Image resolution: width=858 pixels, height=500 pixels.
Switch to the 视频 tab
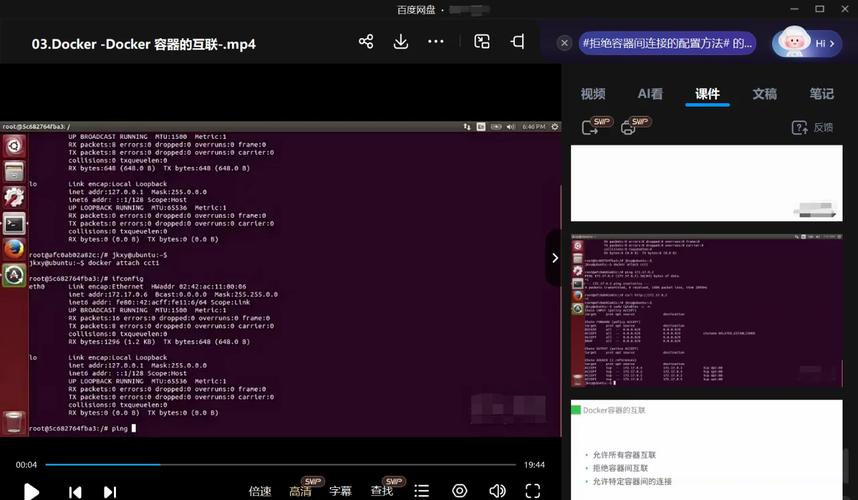click(x=593, y=94)
